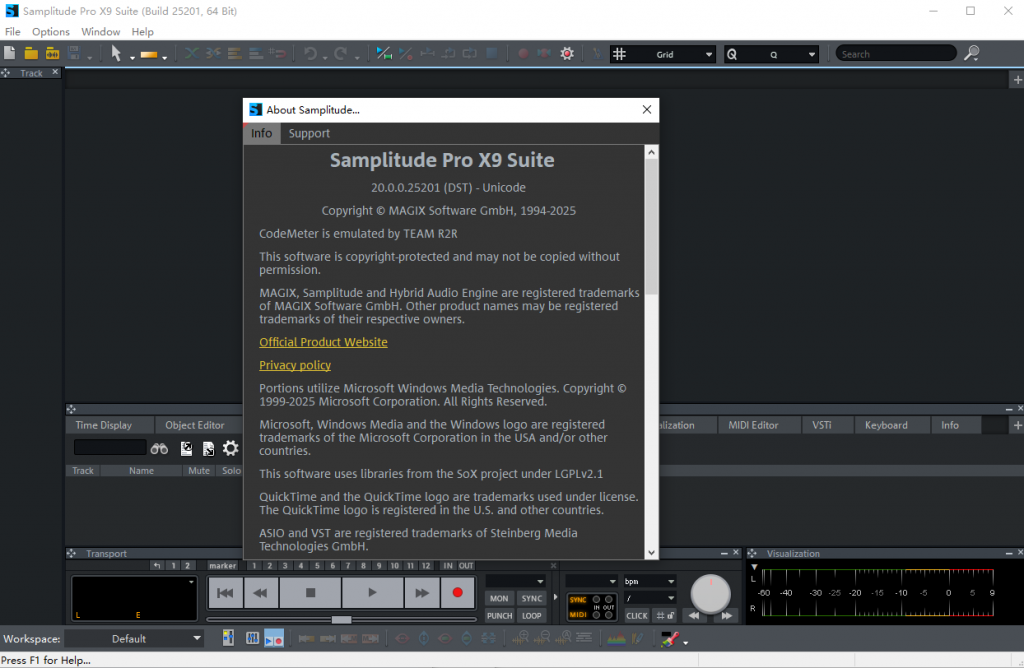Click the play cursor marker icon in toolbar

click(384, 54)
